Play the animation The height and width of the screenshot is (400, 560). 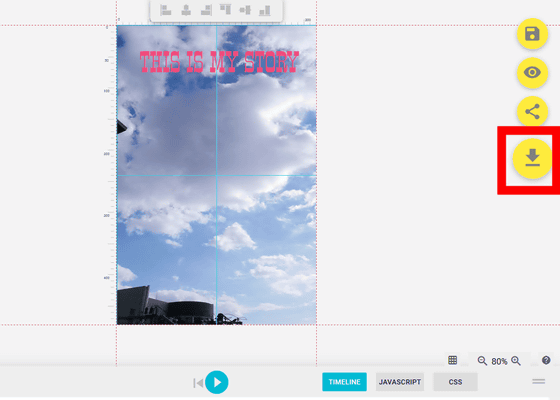coord(217,382)
